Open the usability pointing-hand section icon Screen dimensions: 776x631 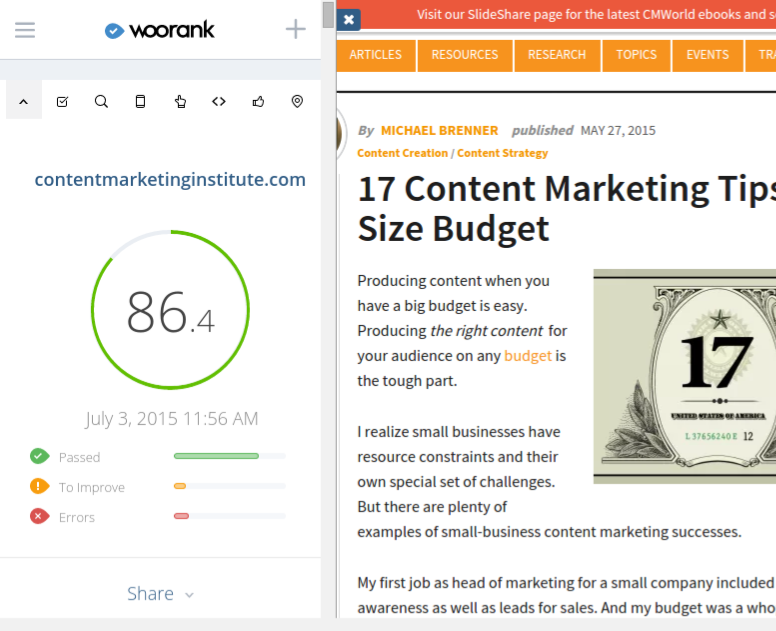pos(180,101)
